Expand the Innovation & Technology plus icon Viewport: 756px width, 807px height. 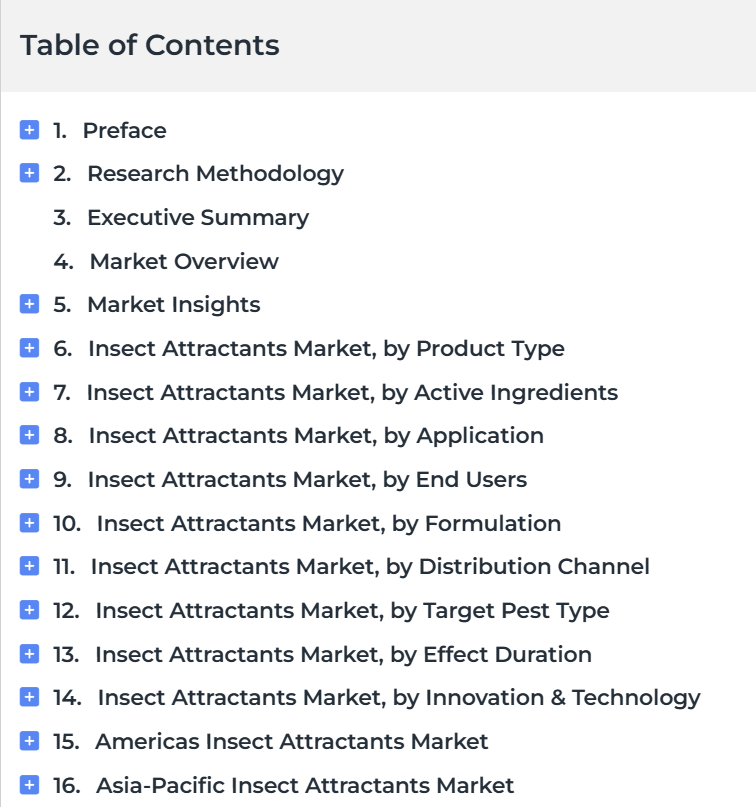click(29, 697)
